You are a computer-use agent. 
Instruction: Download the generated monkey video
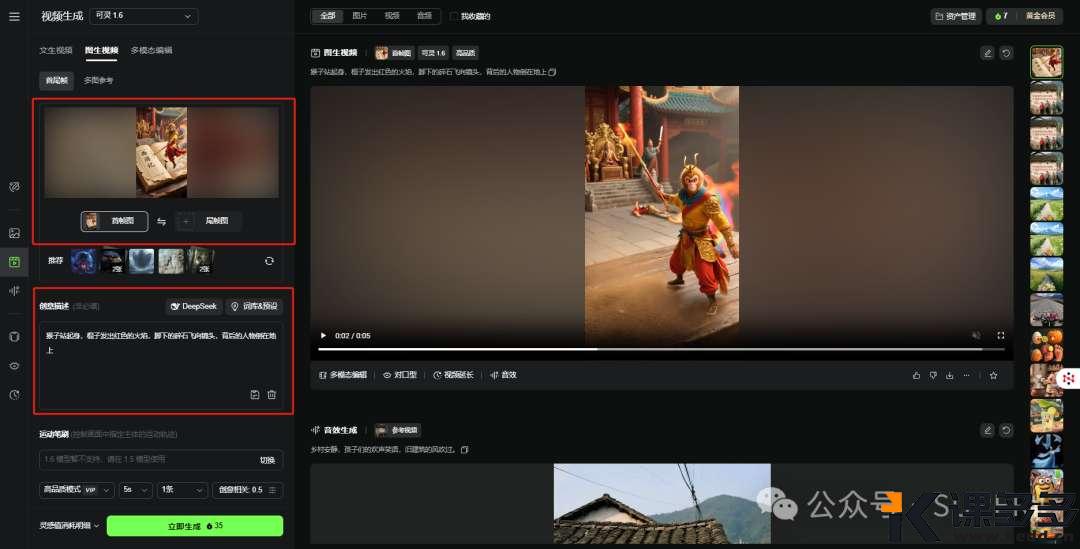coord(949,375)
